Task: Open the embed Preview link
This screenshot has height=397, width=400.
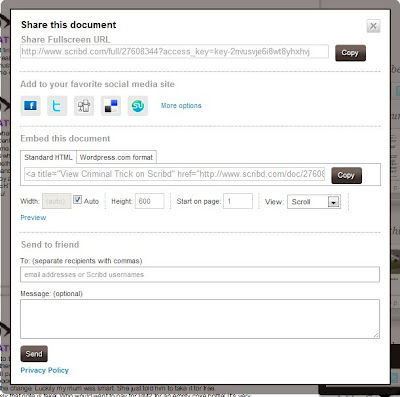Action: (x=33, y=218)
